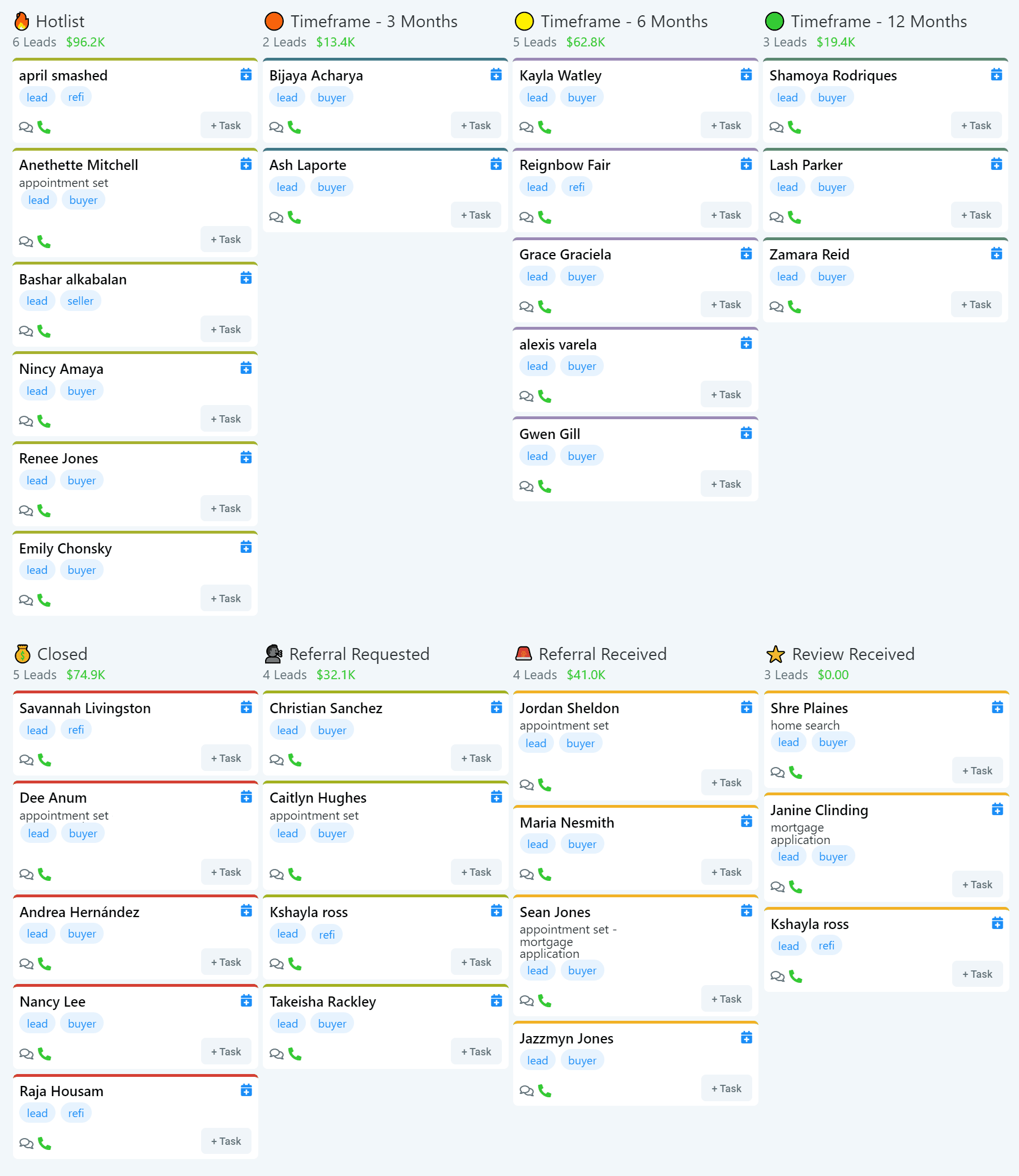Click the calendar icon on april smashed card
The width and height of the screenshot is (1019, 1176).
(246, 75)
